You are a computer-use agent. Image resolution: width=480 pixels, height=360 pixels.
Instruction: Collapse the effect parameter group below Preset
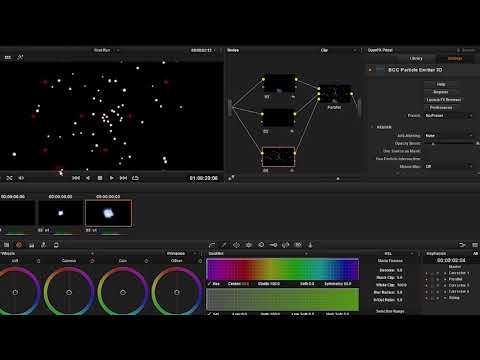372,127
